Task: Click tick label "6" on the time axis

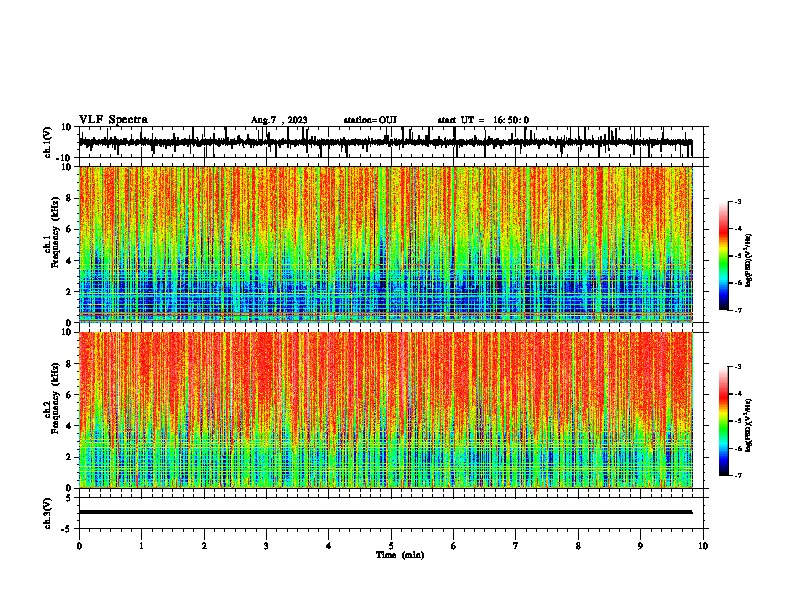Action: pyautogui.click(x=453, y=546)
